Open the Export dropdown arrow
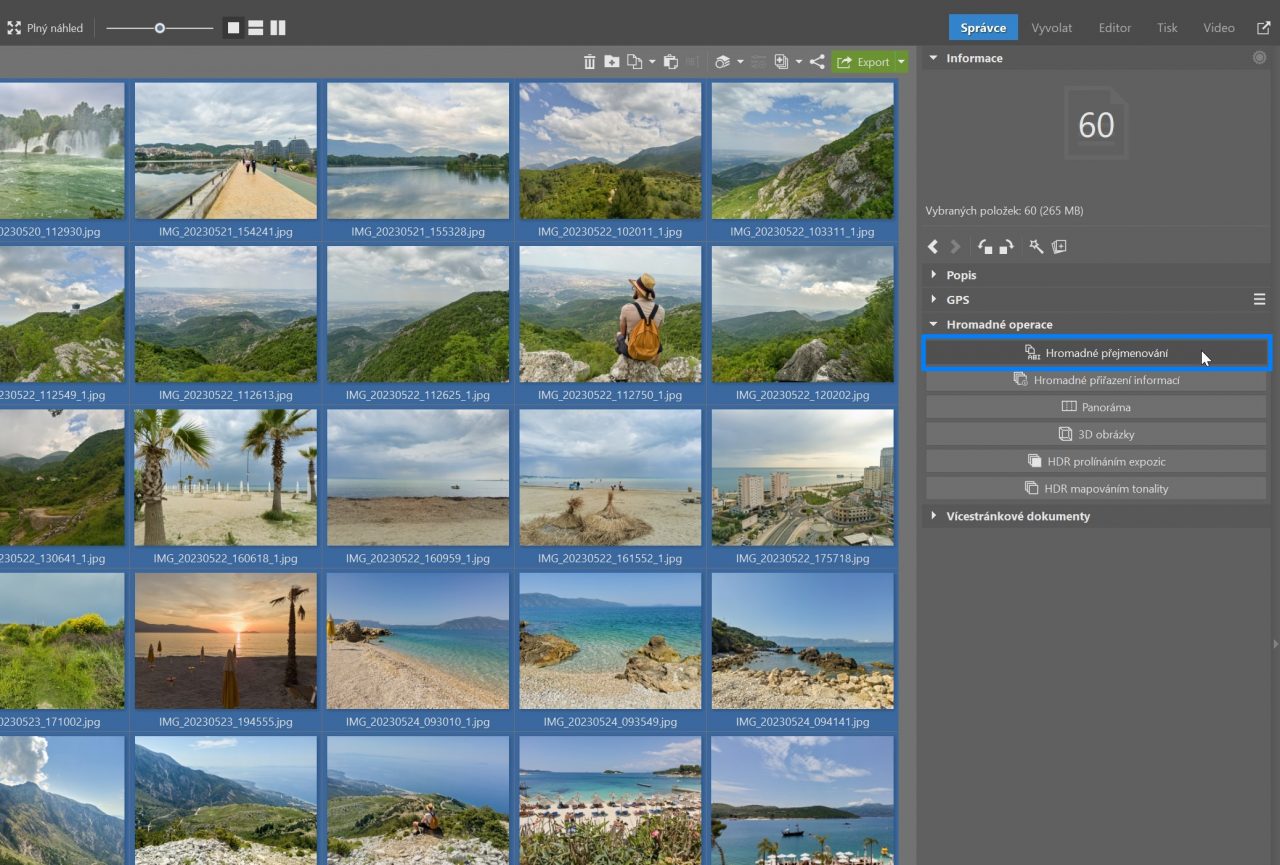The width and height of the screenshot is (1280, 865). (x=901, y=62)
